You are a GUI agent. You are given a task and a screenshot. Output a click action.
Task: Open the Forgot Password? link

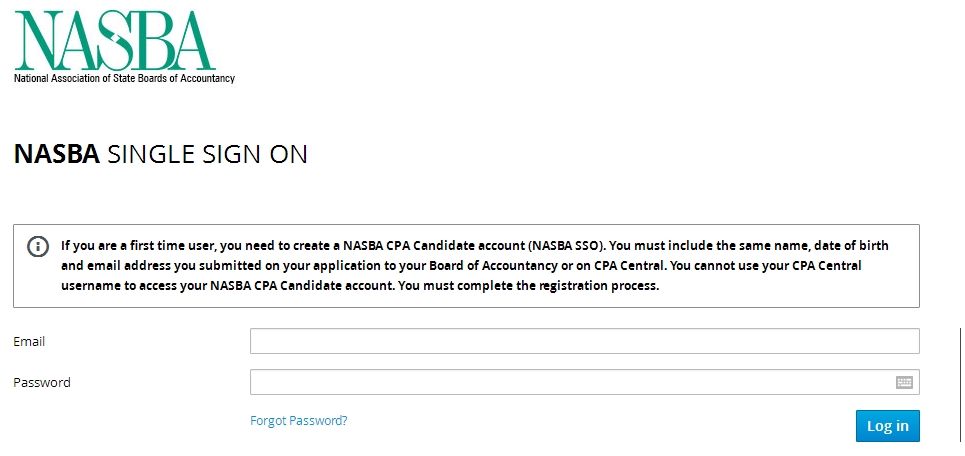coord(298,421)
